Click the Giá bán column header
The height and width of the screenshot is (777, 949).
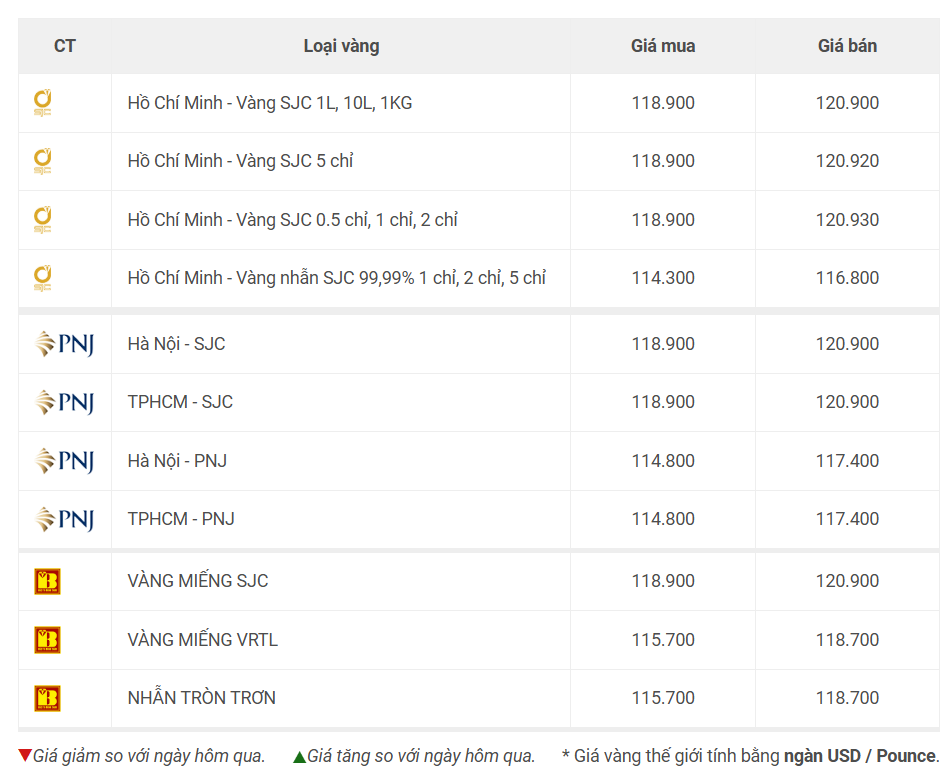pos(847,46)
